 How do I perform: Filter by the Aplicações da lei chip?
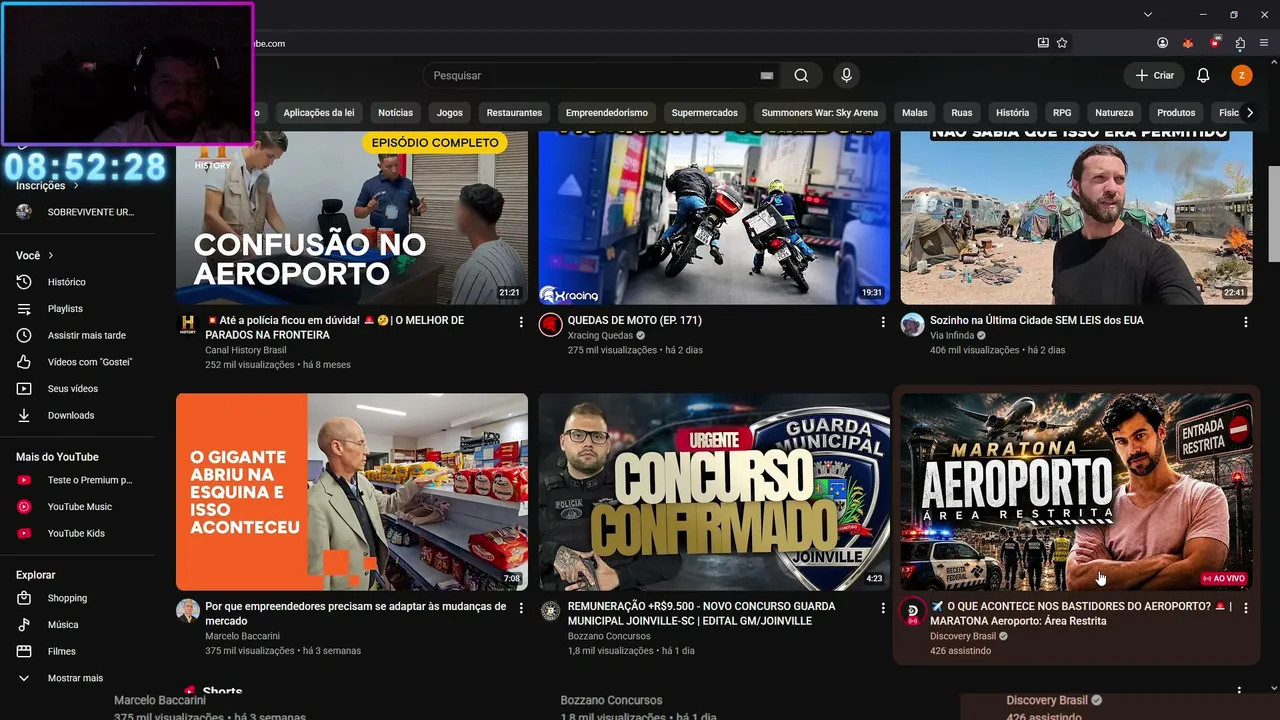click(x=319, y=113)
